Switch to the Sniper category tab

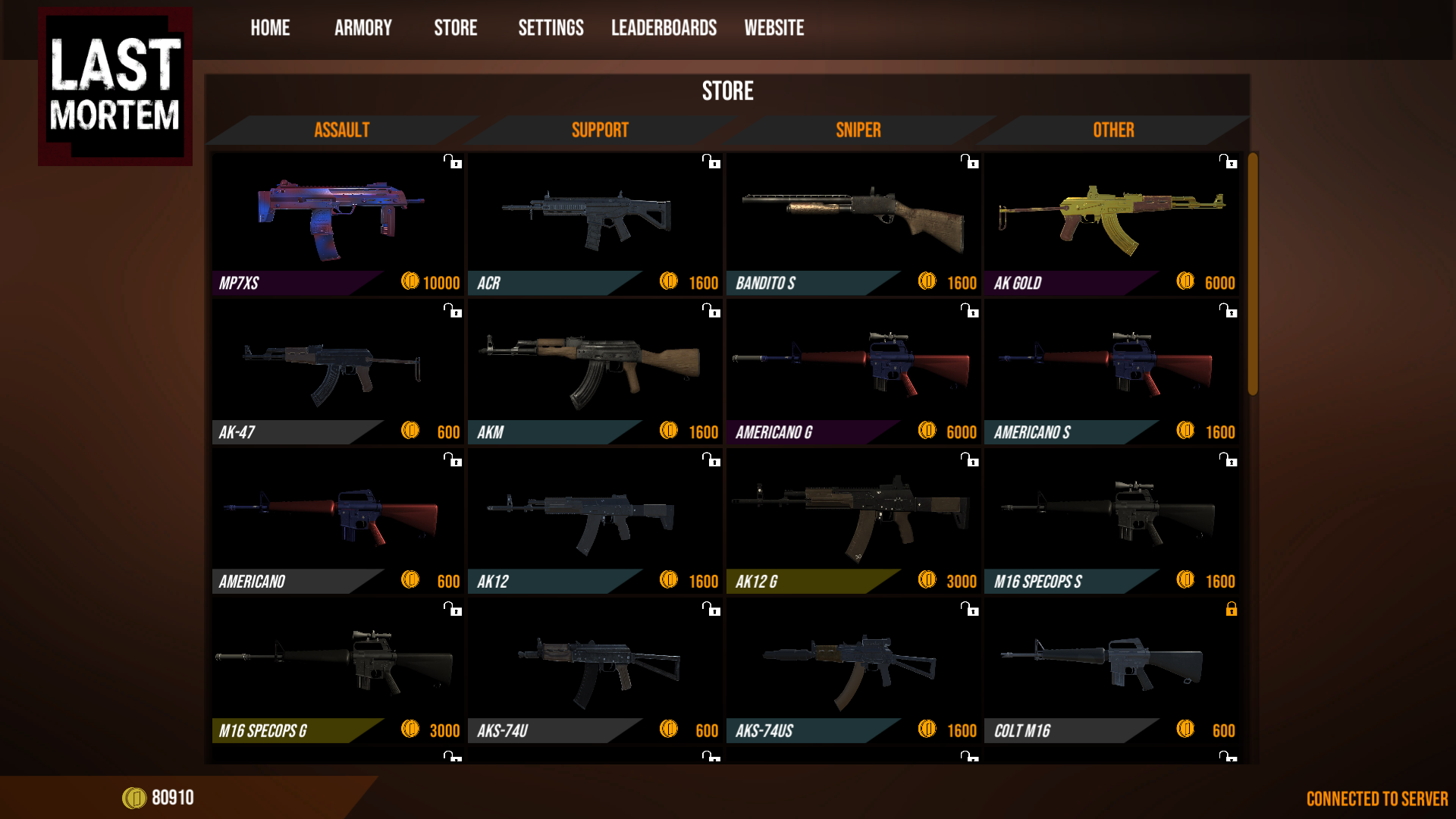click(858, 130)
